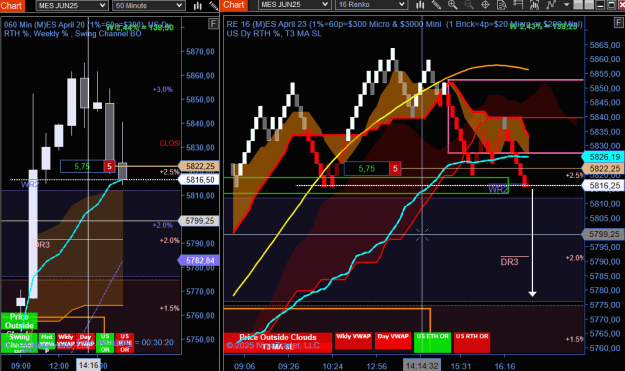Screen dimensions: 625x371
Task: Click the 5,75 order box on left chart
Action: (x=82, y=166)
